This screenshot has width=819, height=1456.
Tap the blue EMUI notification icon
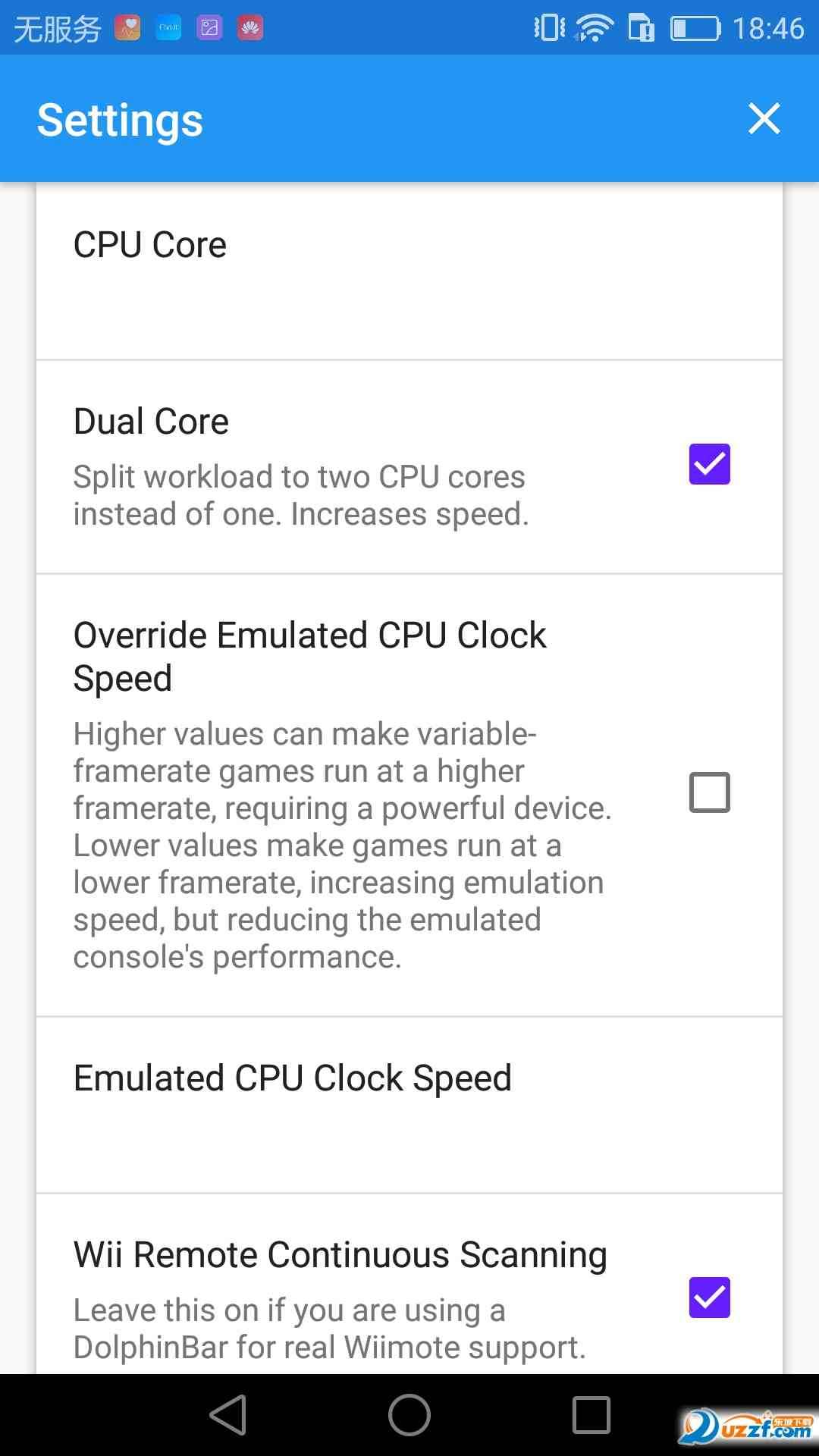tap(168, 28)
